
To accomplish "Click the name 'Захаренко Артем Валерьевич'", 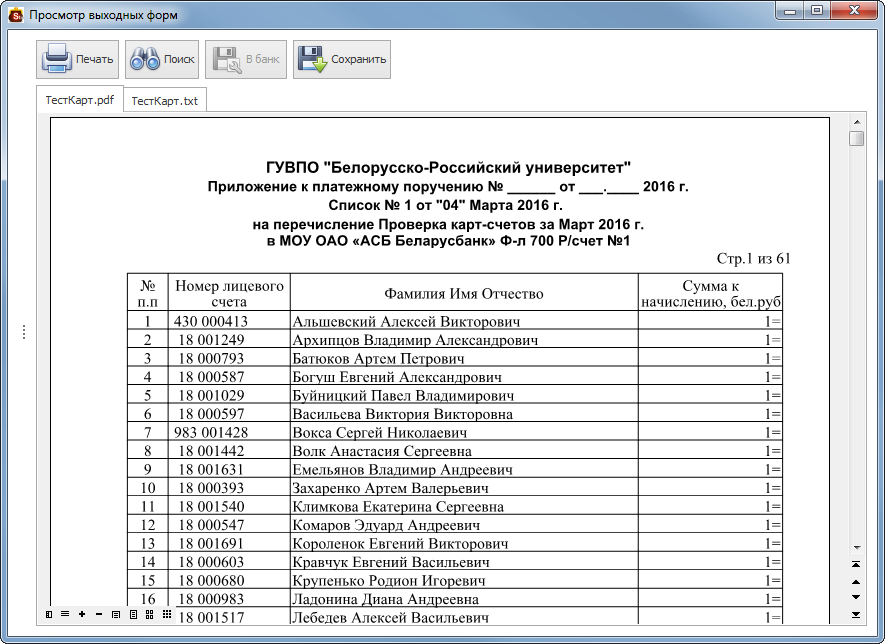I will (x=390, y=488).
